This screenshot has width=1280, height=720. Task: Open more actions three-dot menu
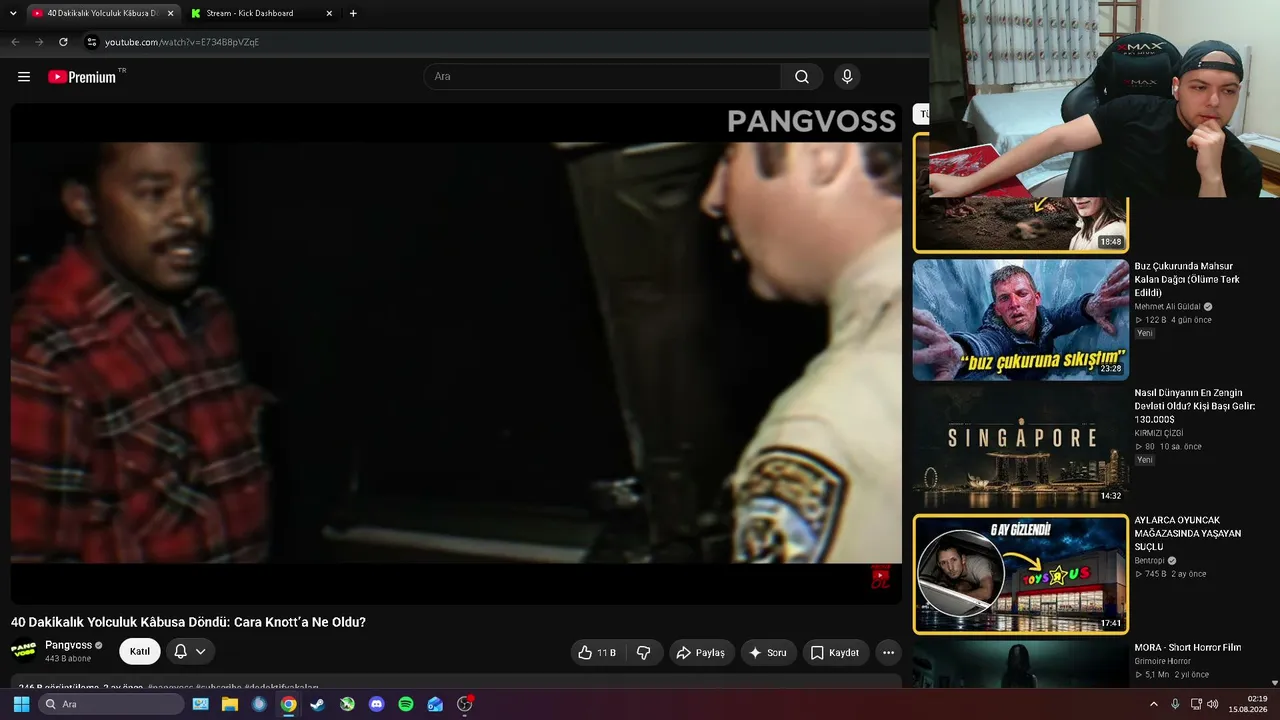pyautogui.click(x=888, y=653)
